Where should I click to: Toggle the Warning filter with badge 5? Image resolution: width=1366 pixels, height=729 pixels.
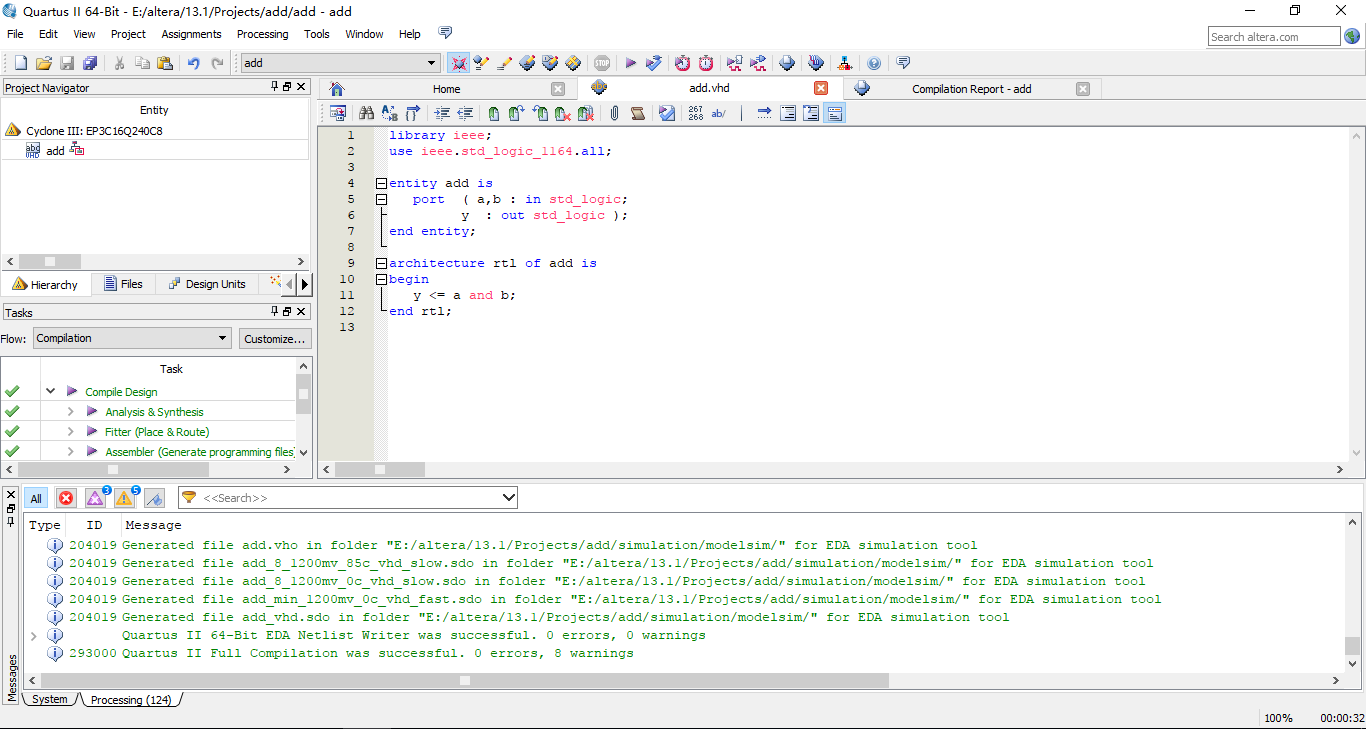click(124, 498)
